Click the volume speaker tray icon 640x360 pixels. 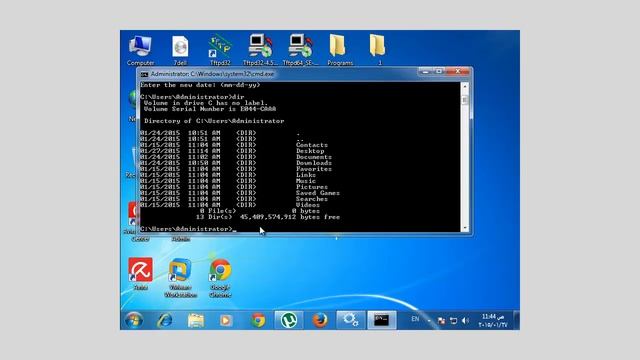[465, 321]
